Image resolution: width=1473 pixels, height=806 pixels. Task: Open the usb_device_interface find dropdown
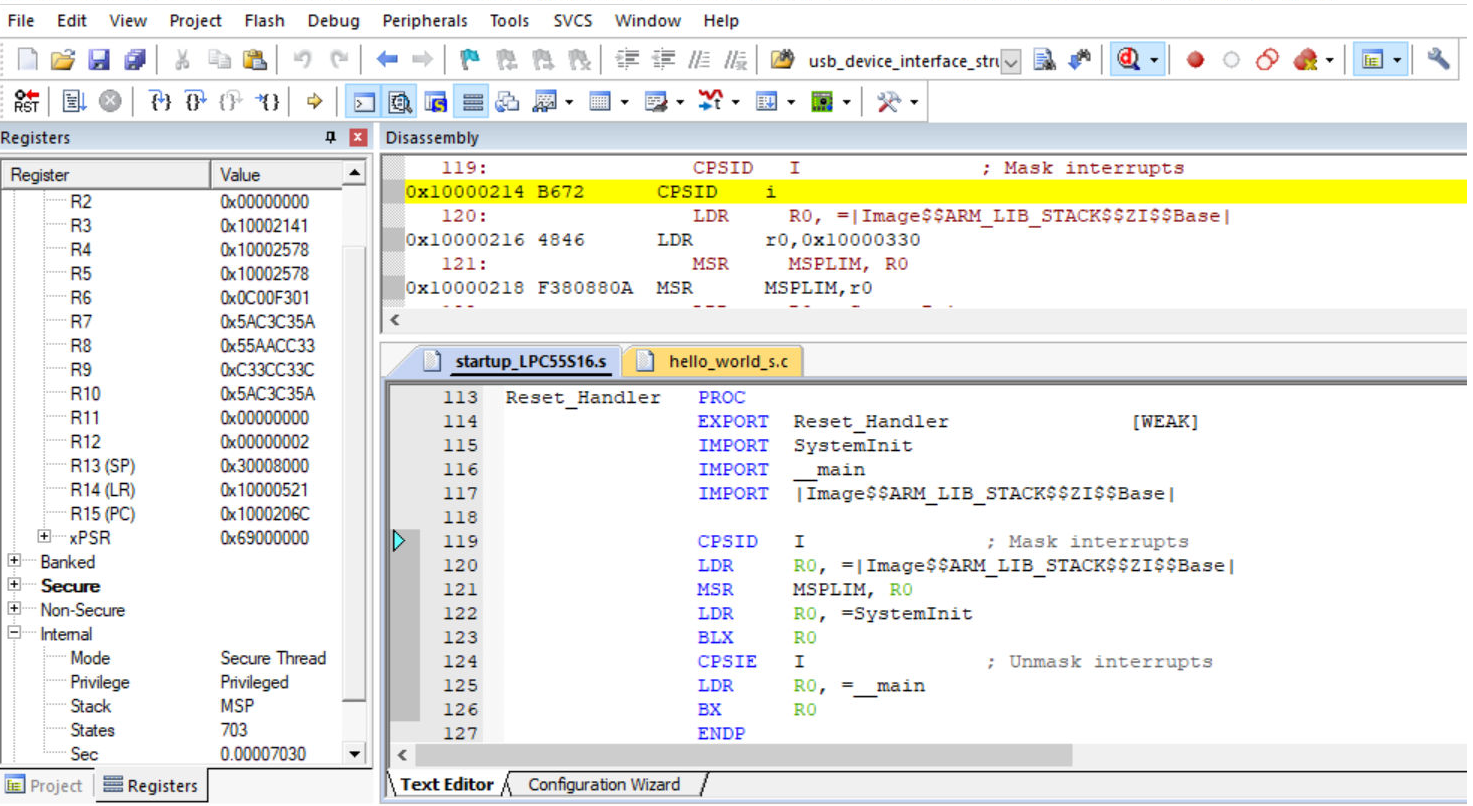1011,61
